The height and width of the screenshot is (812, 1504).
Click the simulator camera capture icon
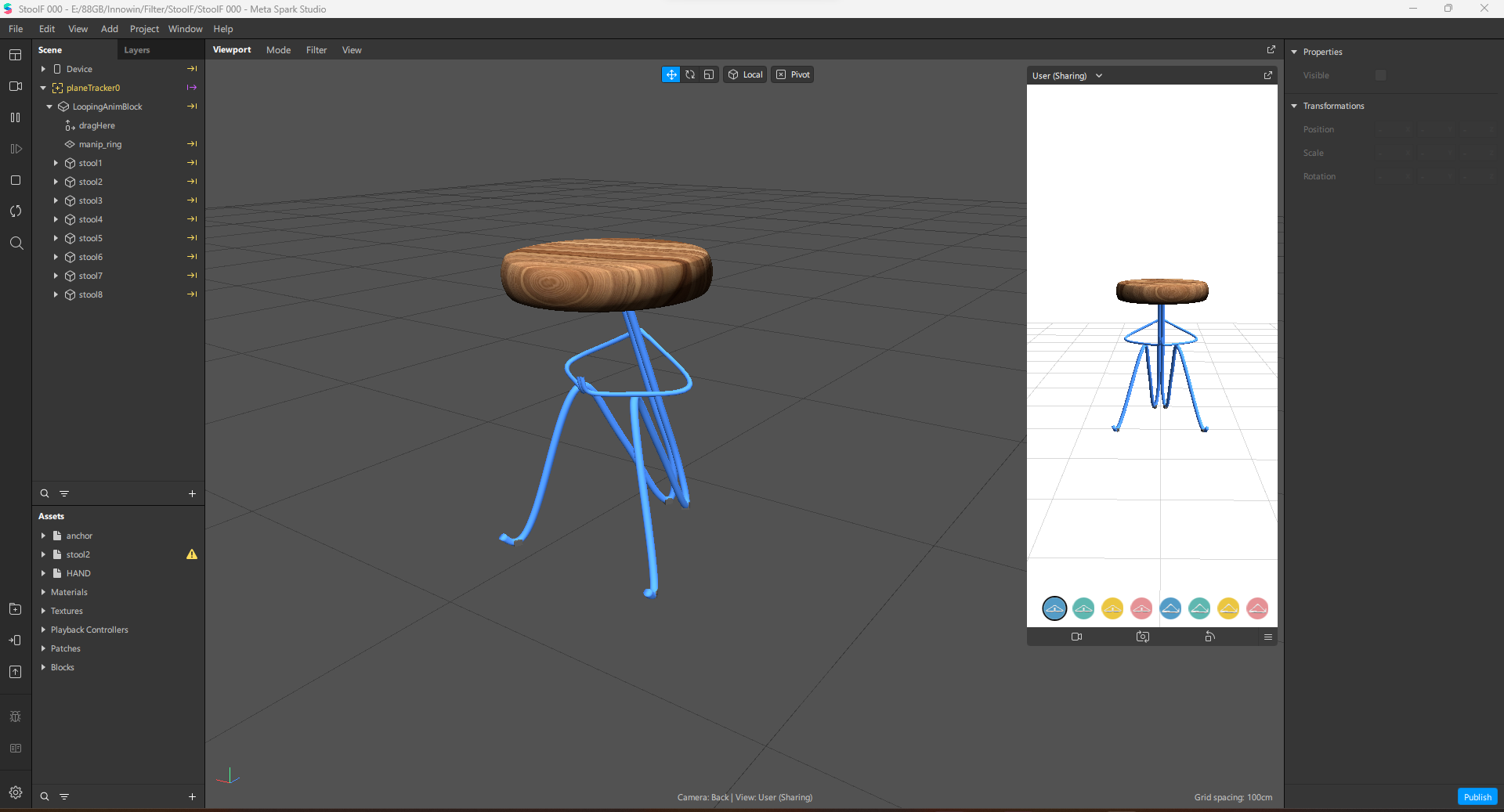coord(1143,637)
